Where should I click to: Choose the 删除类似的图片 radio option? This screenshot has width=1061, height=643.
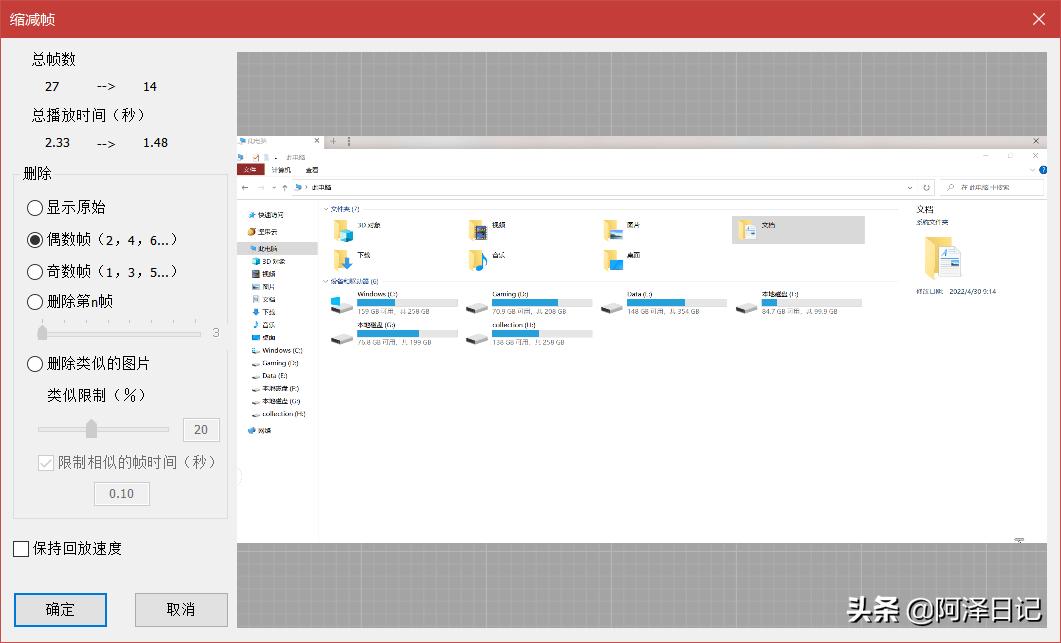(x=35, y=364)
